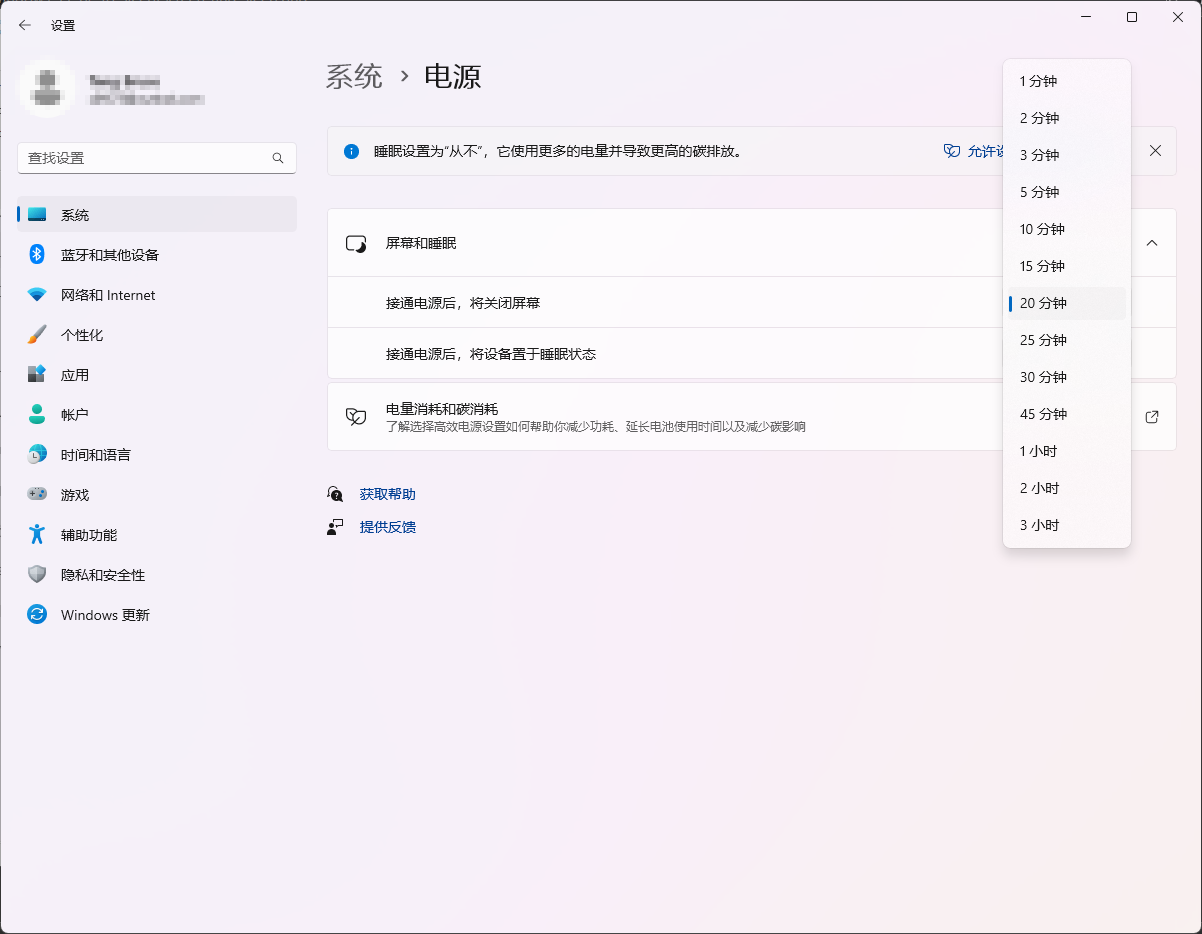The height and width of the screenshot is (934, 1202).
Task: Open 时间和语言 settings category
Action: point(96,455)
